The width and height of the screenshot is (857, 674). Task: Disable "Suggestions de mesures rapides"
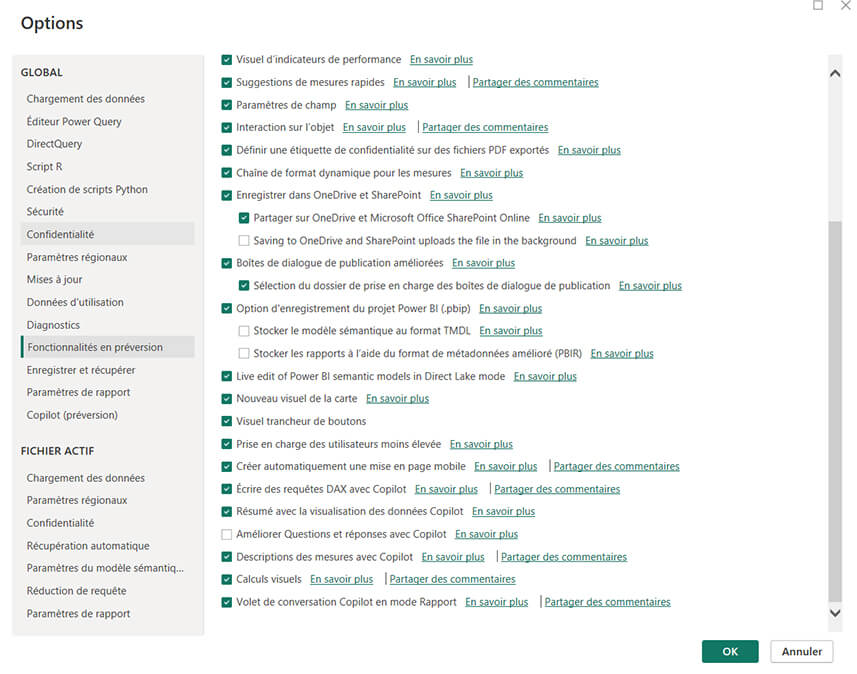pyautogui.click(x=225, y=82)
